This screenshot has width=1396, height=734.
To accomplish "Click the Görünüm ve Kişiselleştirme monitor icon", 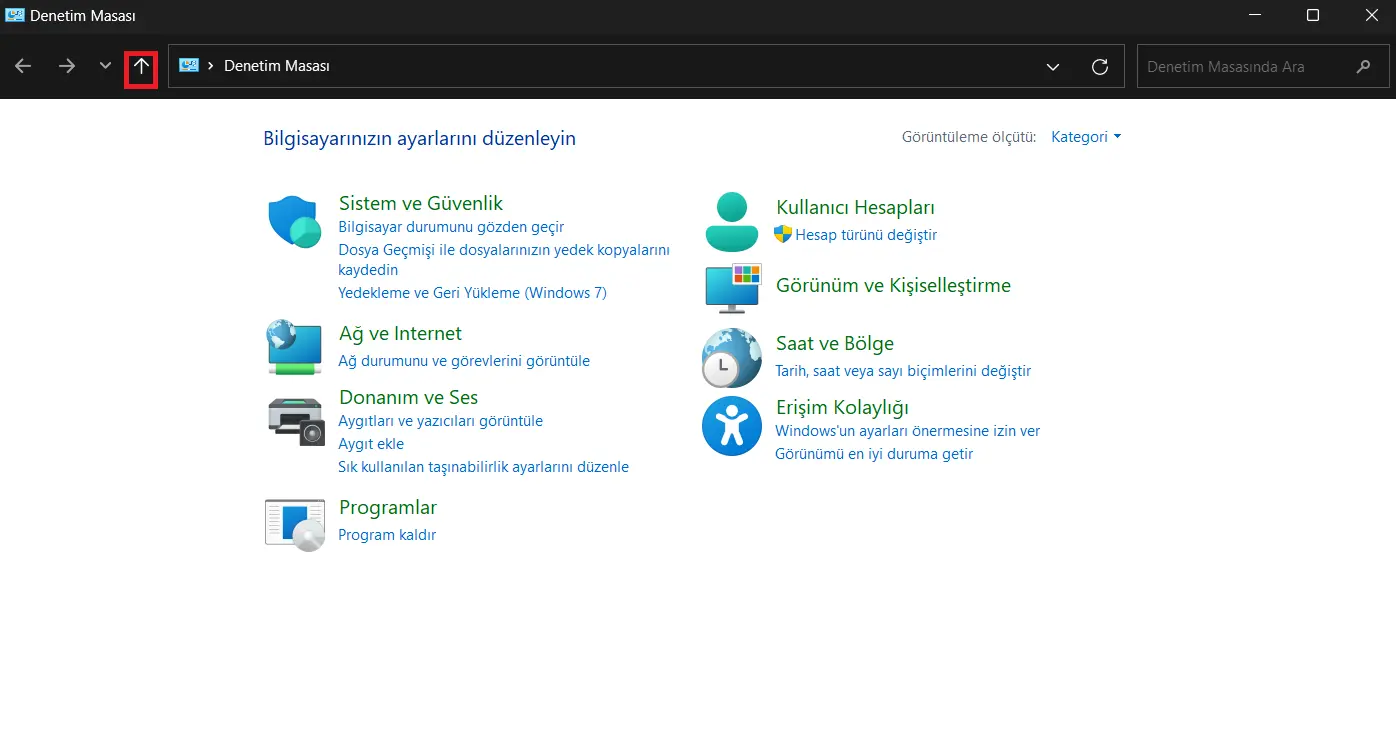I will pos(733,288).
